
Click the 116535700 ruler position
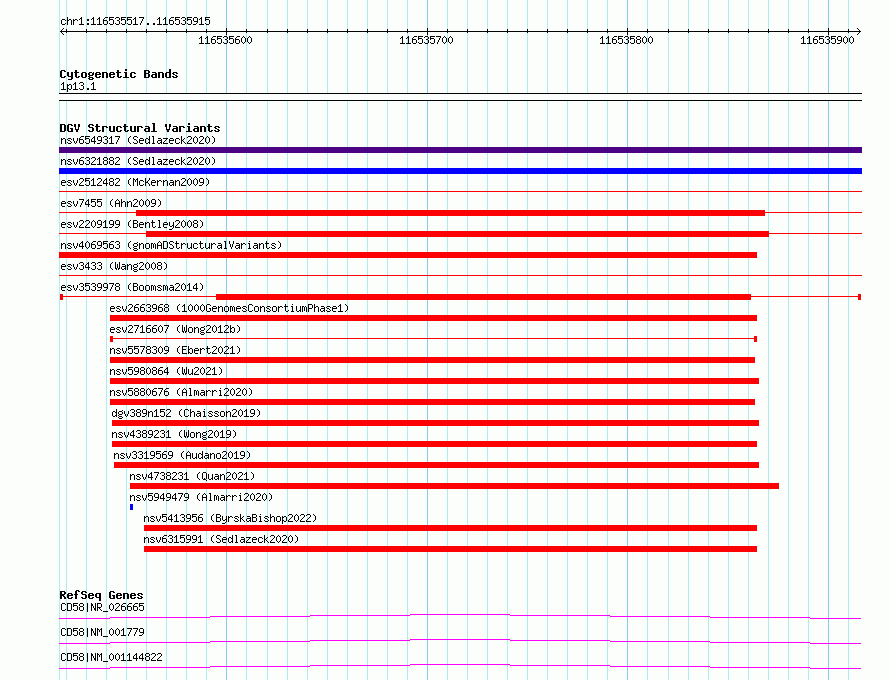pos(426,40)
